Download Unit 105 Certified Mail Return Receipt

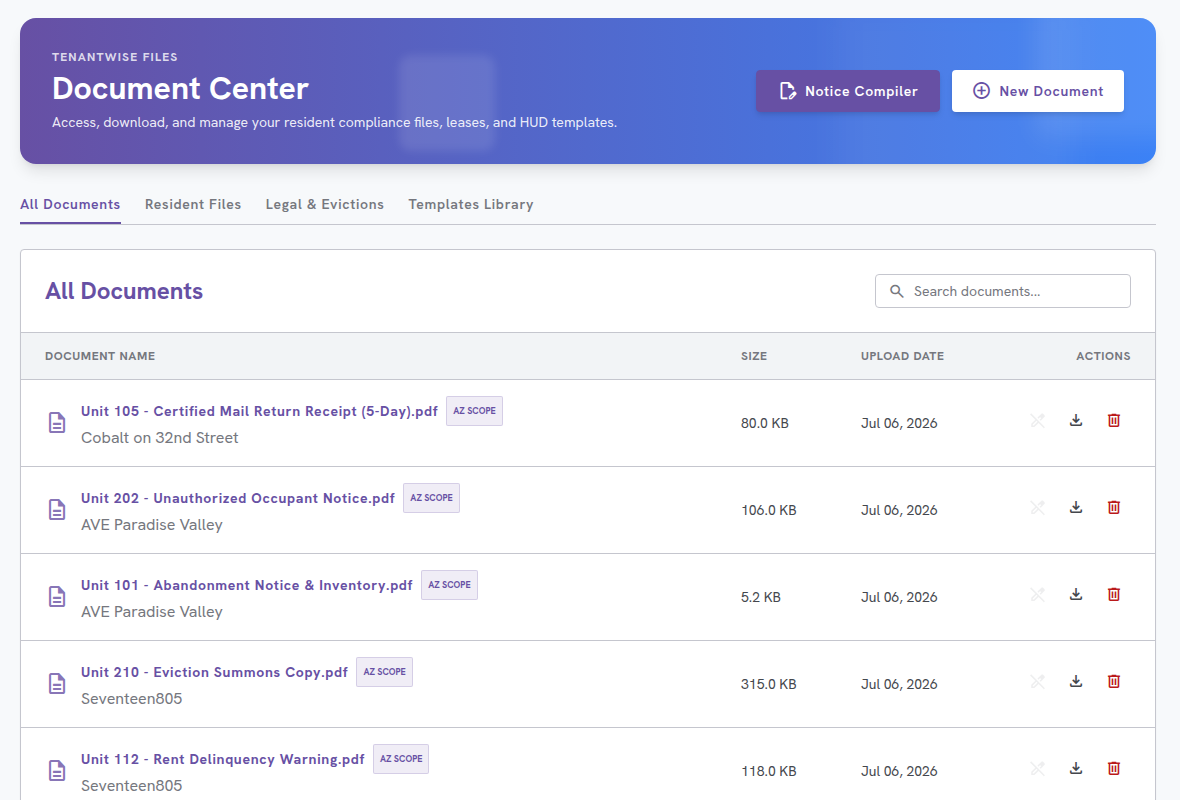(1075, 421)
